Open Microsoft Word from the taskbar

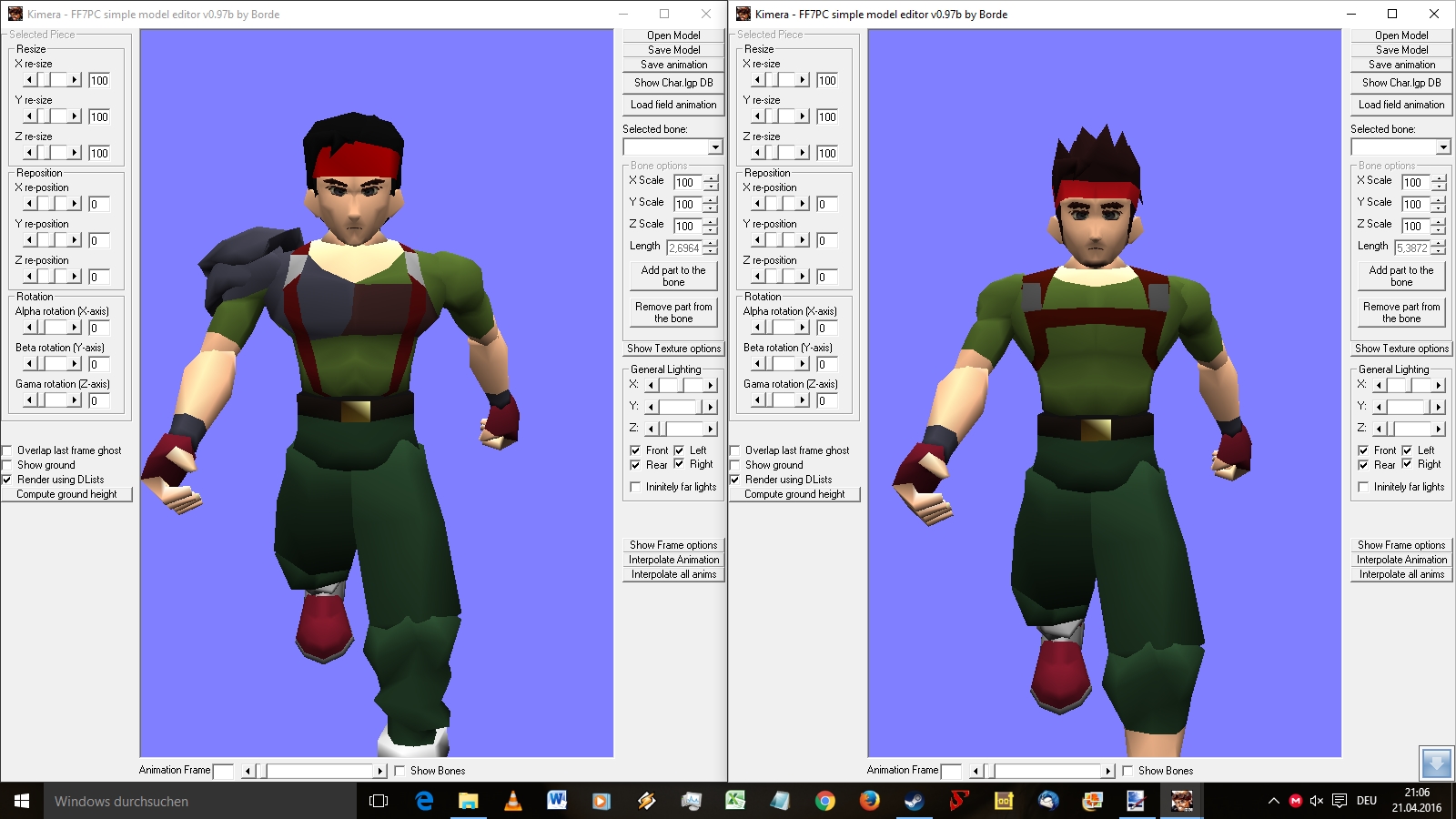click(557, 801)
